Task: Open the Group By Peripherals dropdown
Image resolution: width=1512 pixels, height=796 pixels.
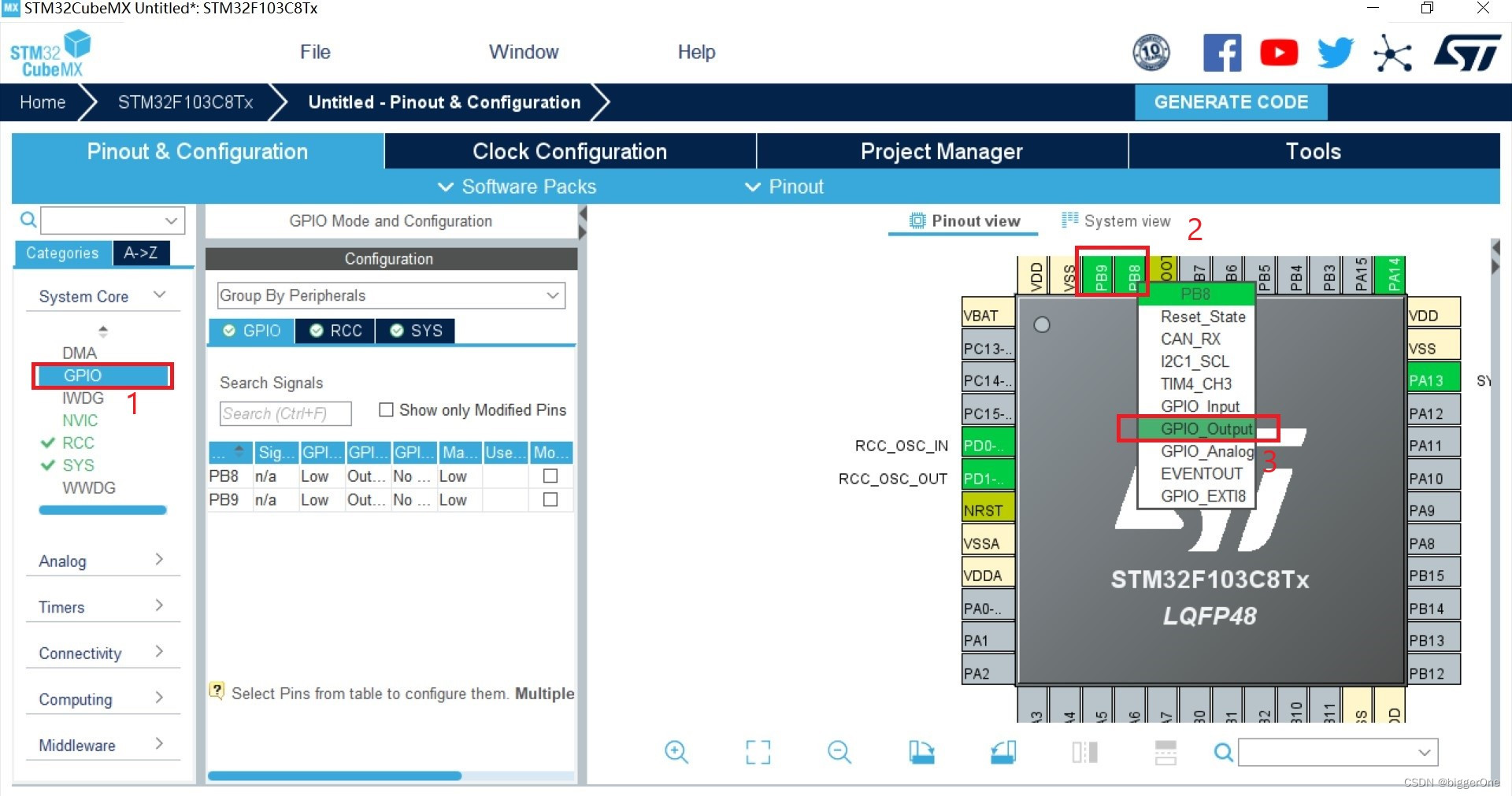Action: [391, 295]
